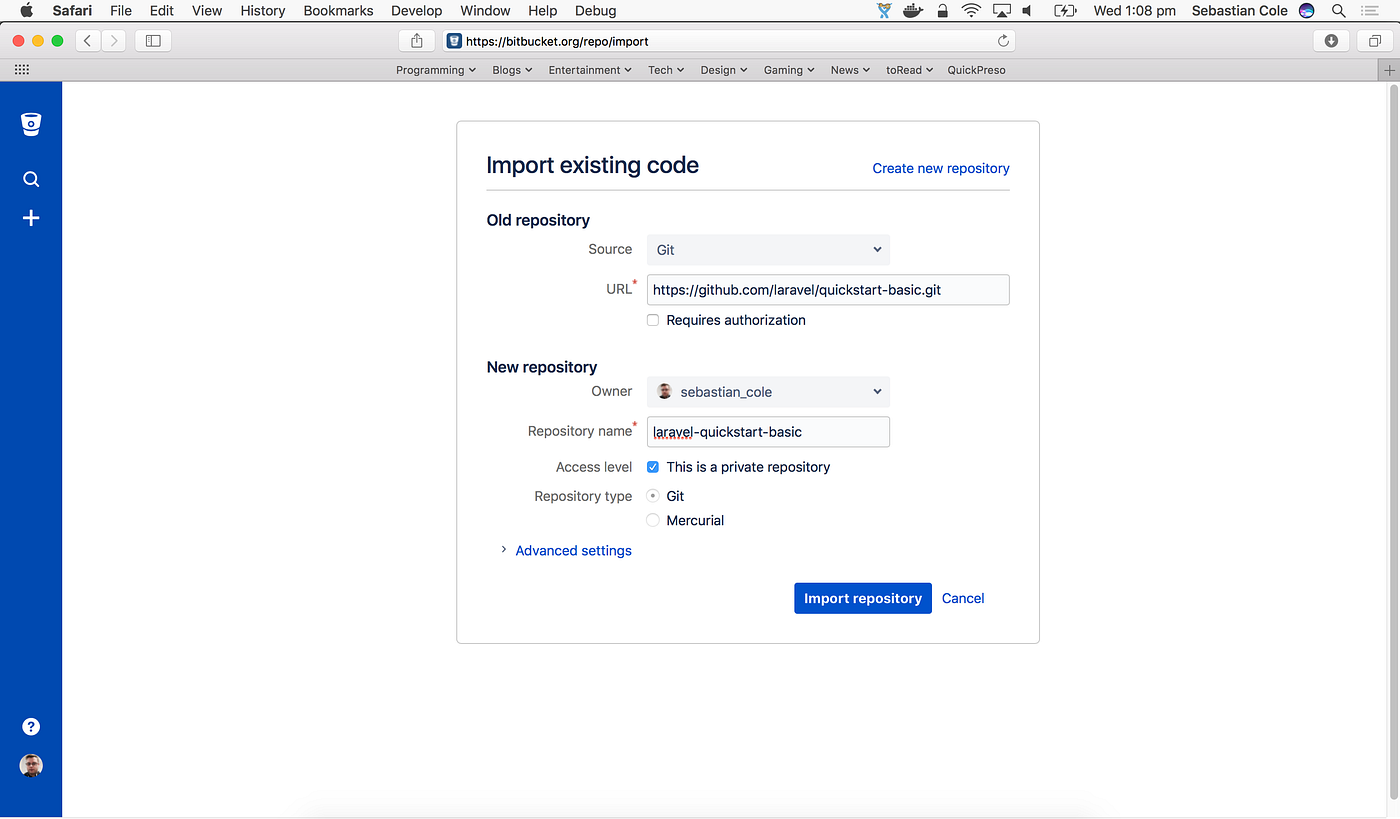Open the 'Create new repository' link
This screenshot has width=1400, height=819.
[x=940, y=168]
